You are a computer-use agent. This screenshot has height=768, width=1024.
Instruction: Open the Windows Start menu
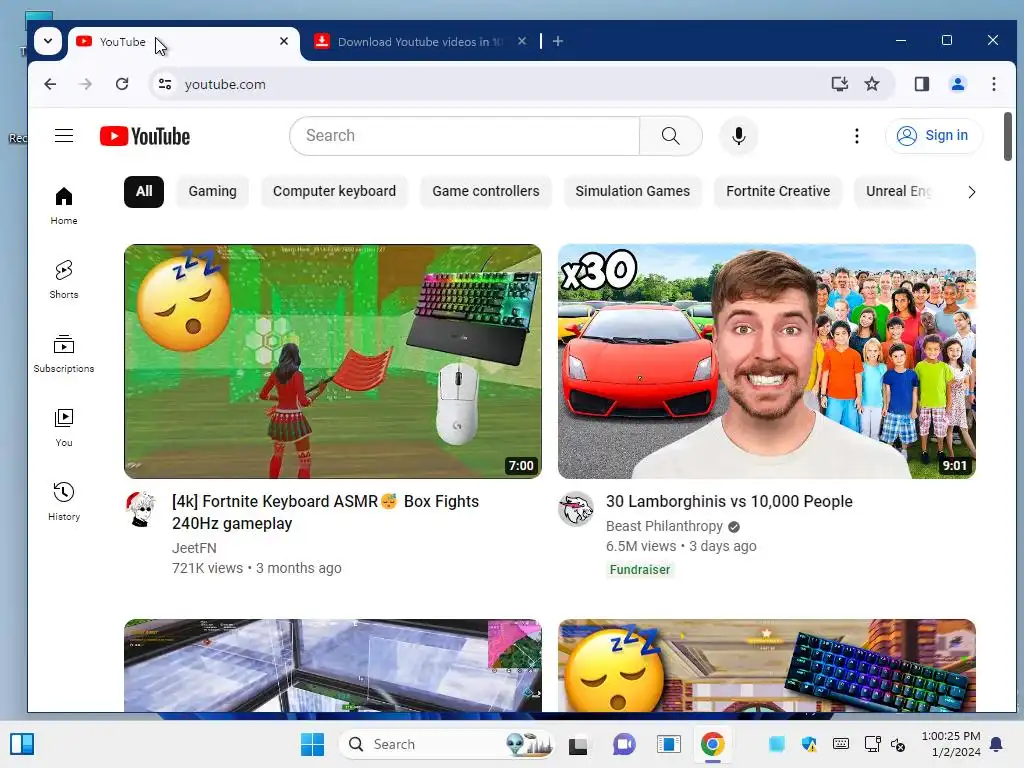(x=312, y=744)
